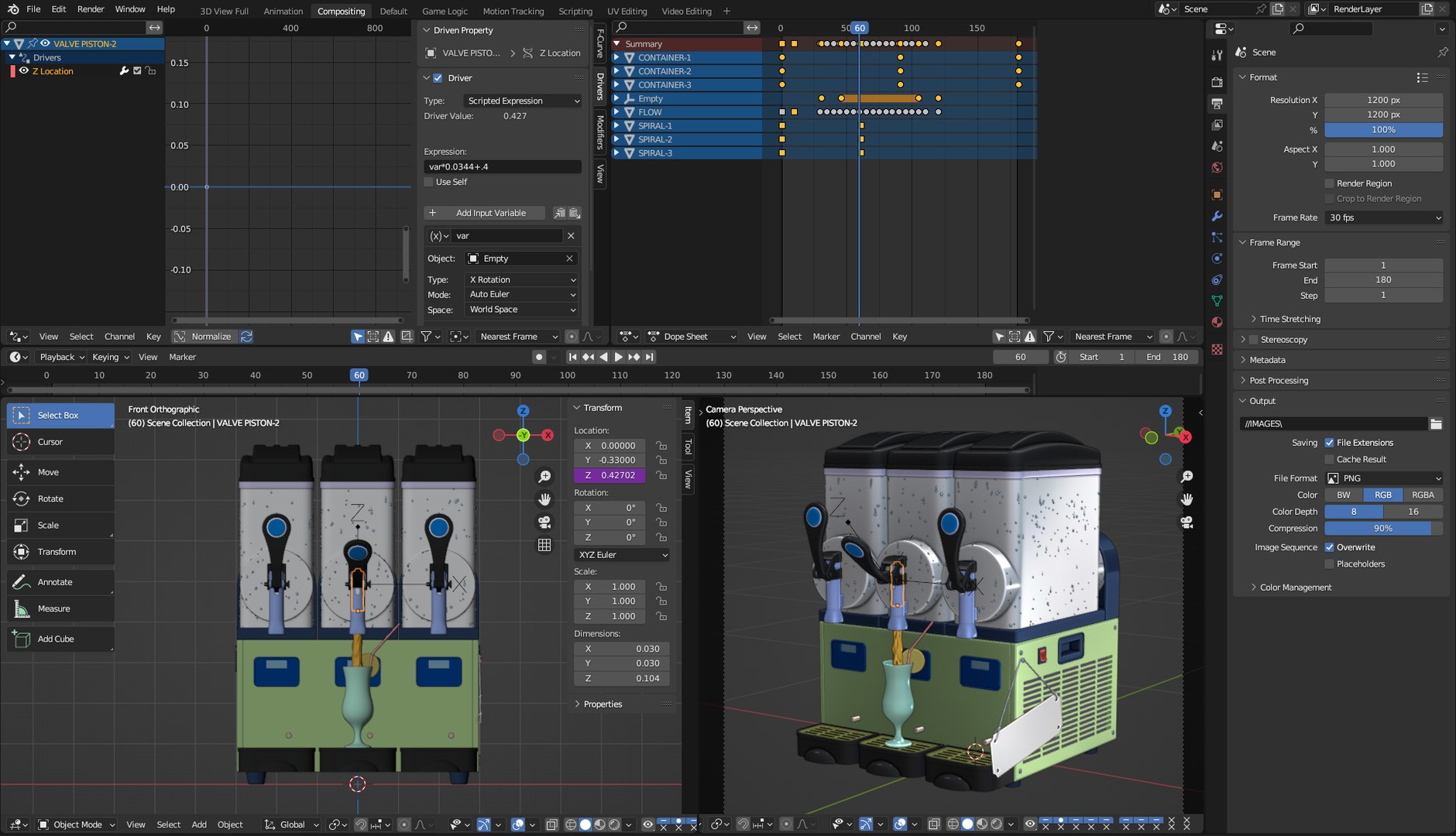Open the Render menu

(x=91, y=9)
